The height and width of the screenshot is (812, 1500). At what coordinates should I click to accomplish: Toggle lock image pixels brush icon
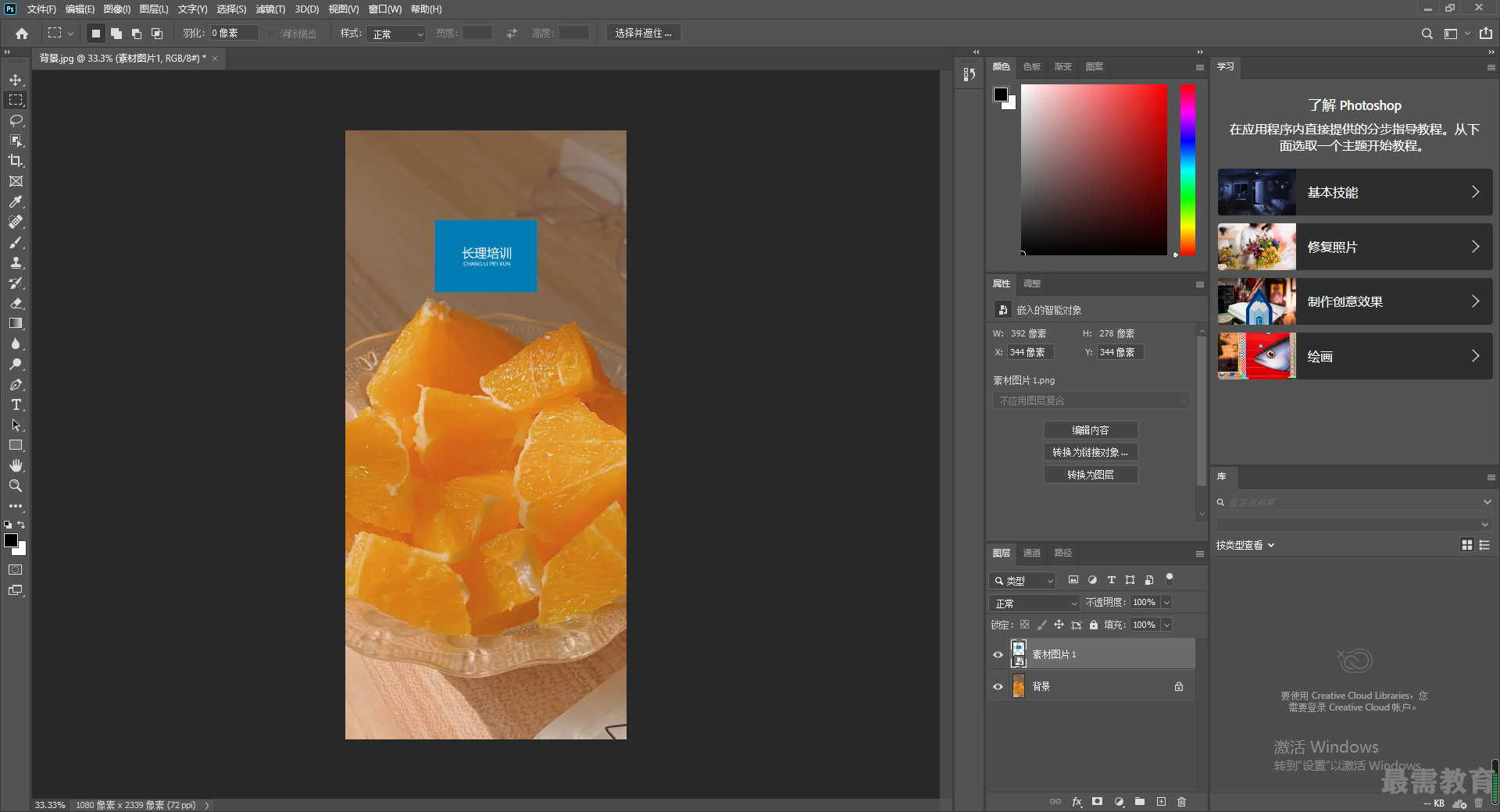[x=1041, y=625]
